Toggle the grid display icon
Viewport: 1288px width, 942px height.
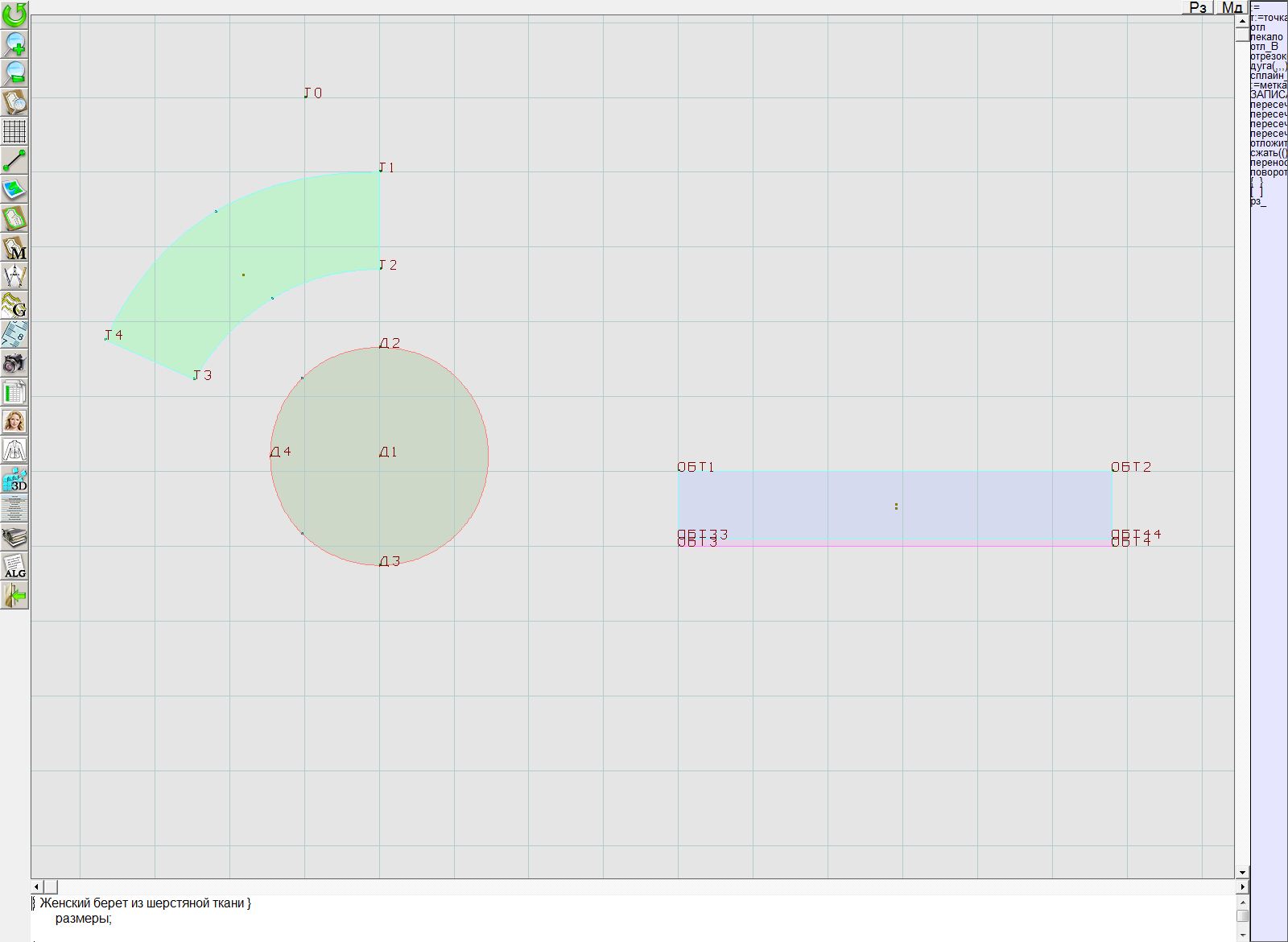click(14, 131)
